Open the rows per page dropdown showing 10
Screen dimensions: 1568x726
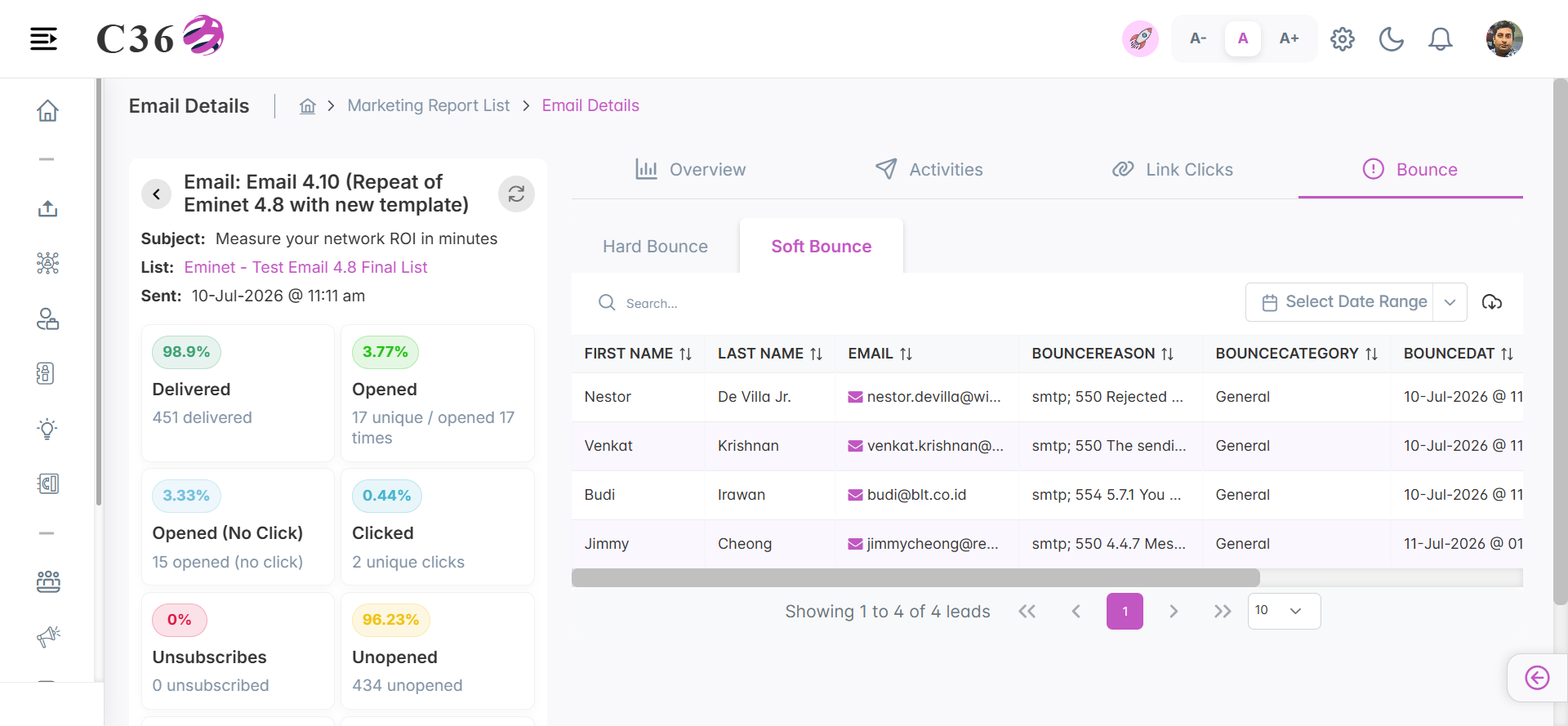pyautogui.click(x=1284, y=611)
